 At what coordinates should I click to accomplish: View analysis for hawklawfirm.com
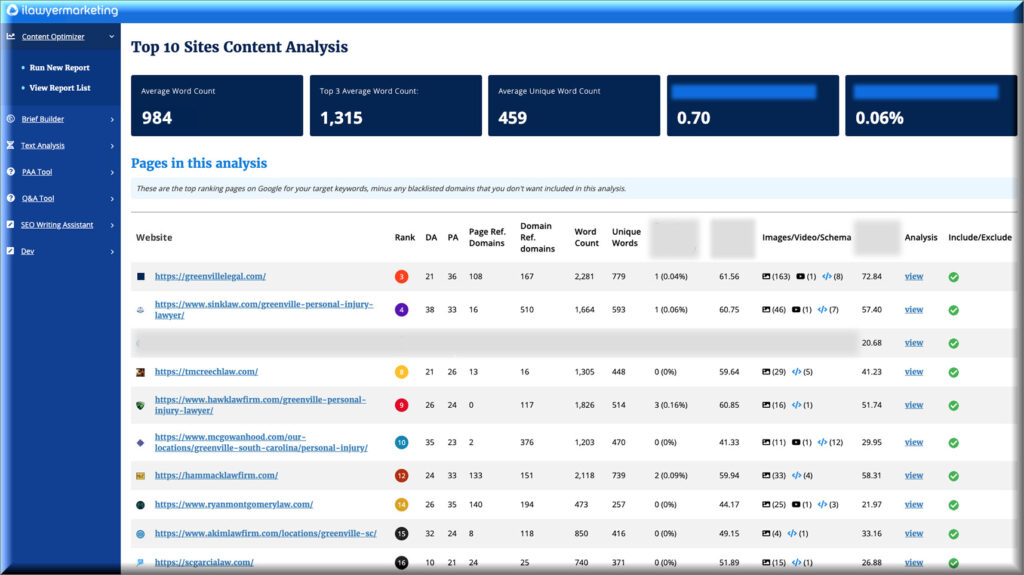914,405
